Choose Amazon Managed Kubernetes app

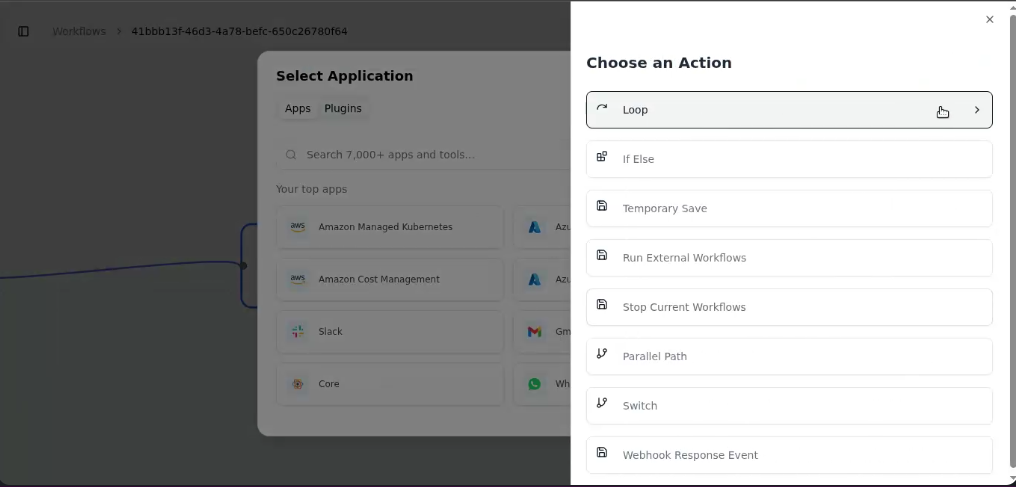pos(390,227)
